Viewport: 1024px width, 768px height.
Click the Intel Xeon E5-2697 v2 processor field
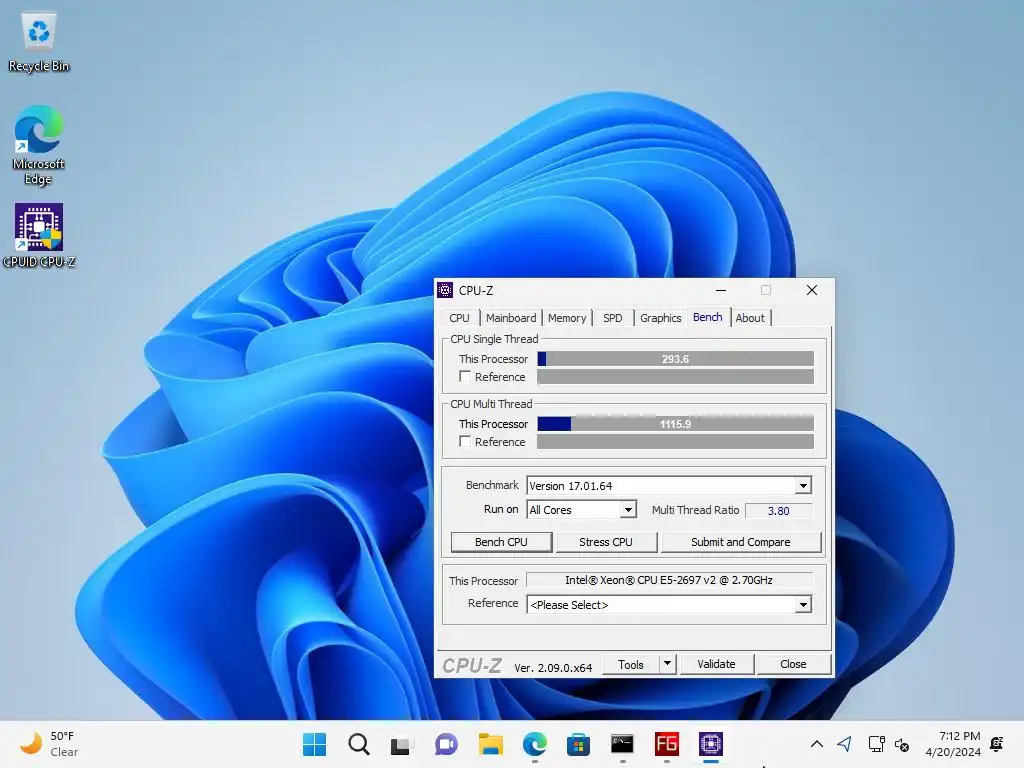tap(669, 580)
